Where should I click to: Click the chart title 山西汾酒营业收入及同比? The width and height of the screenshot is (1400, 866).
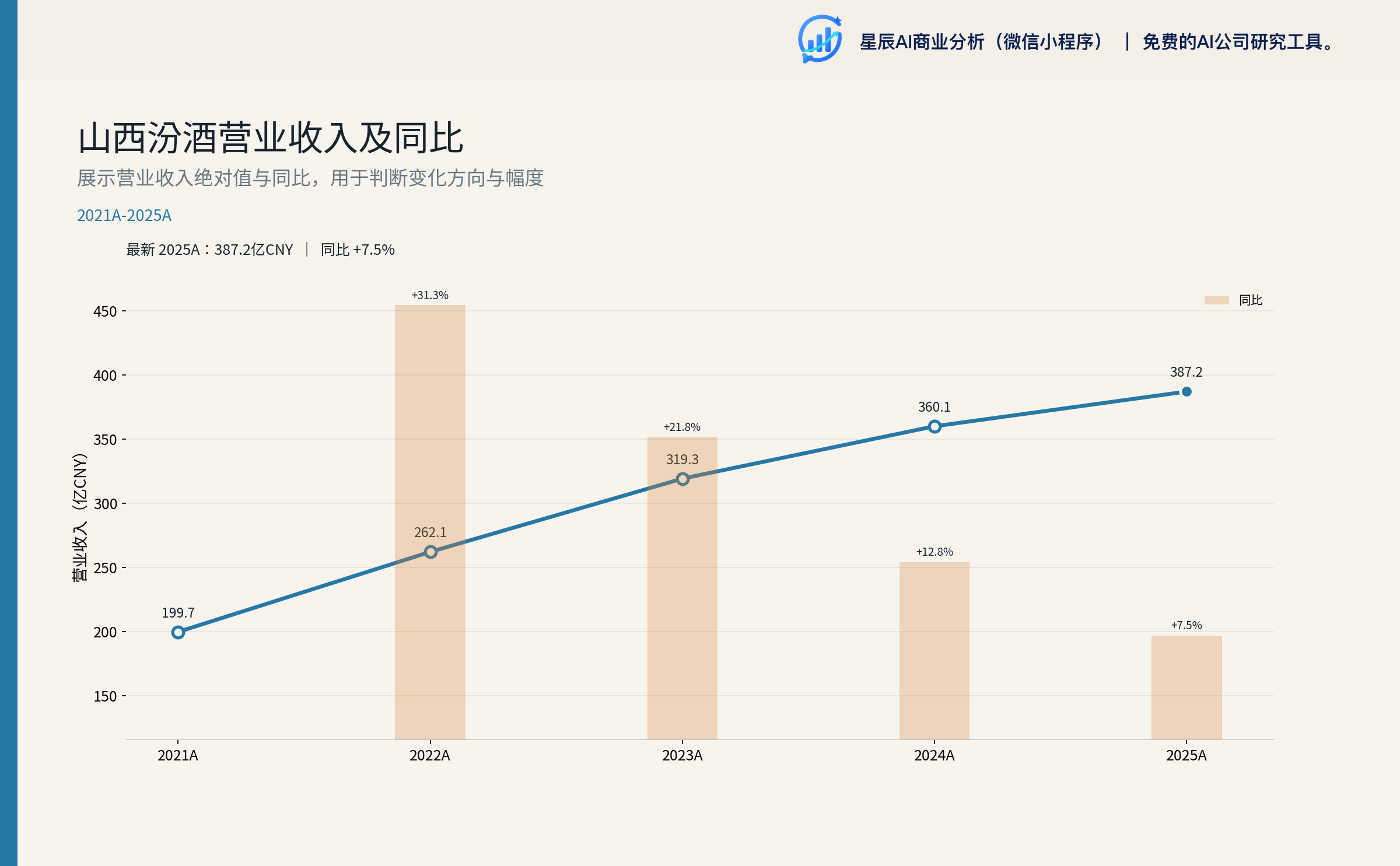(271, 138)
